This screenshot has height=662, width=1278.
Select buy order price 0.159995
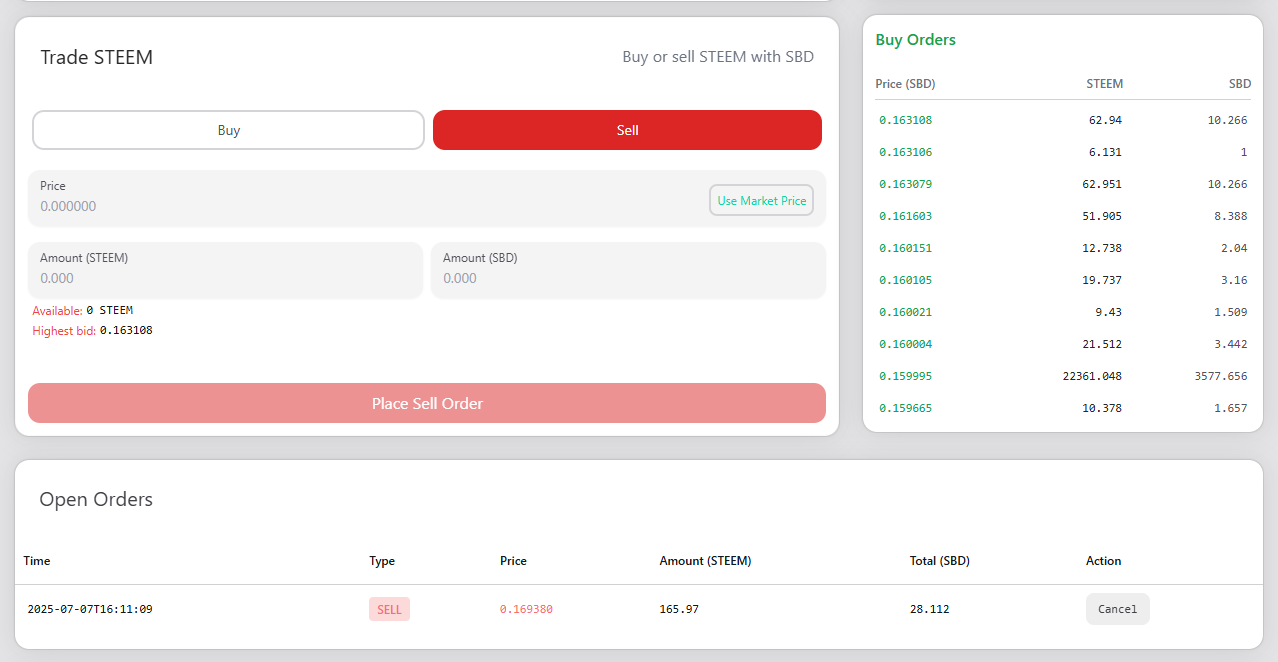906,376
